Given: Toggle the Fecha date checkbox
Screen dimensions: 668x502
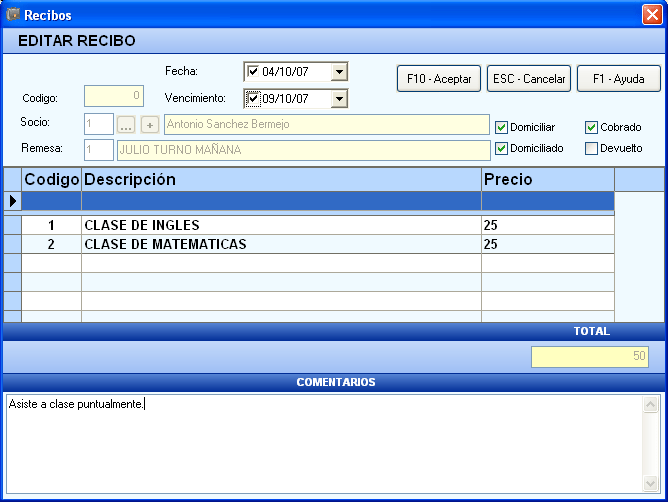Looking at the screenshot, I should [x=253, y=71].
